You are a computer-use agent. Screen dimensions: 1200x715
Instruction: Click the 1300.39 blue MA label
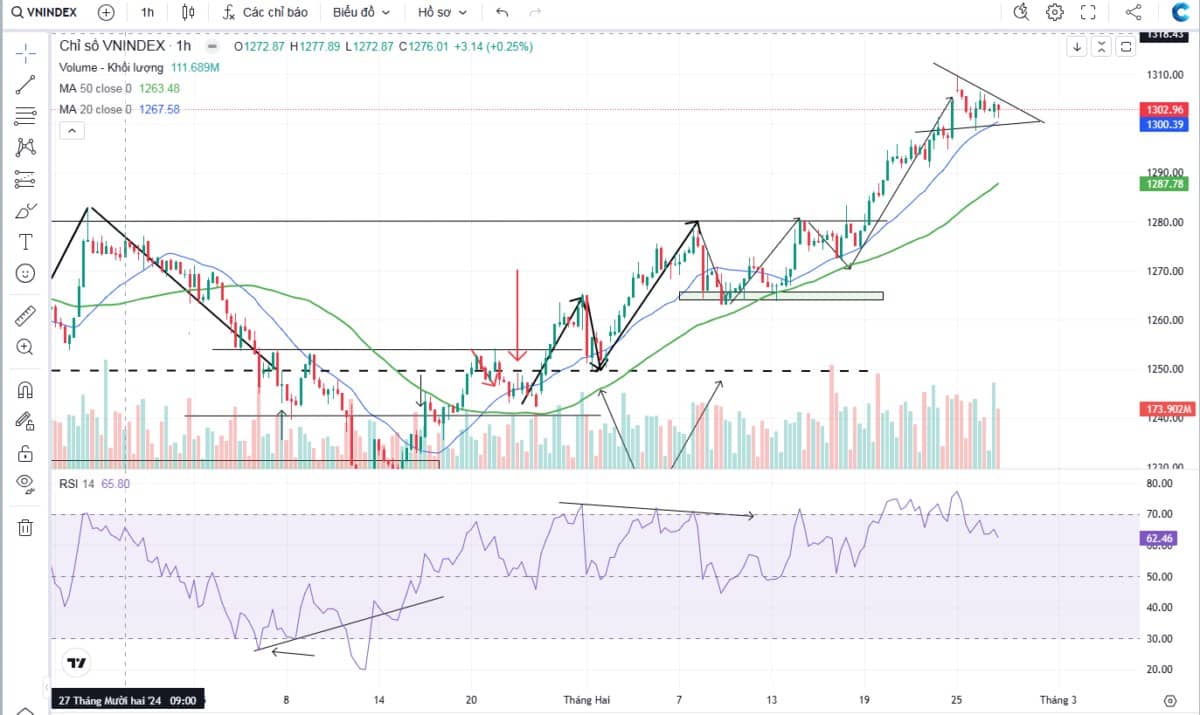(x=1164, y=124)
